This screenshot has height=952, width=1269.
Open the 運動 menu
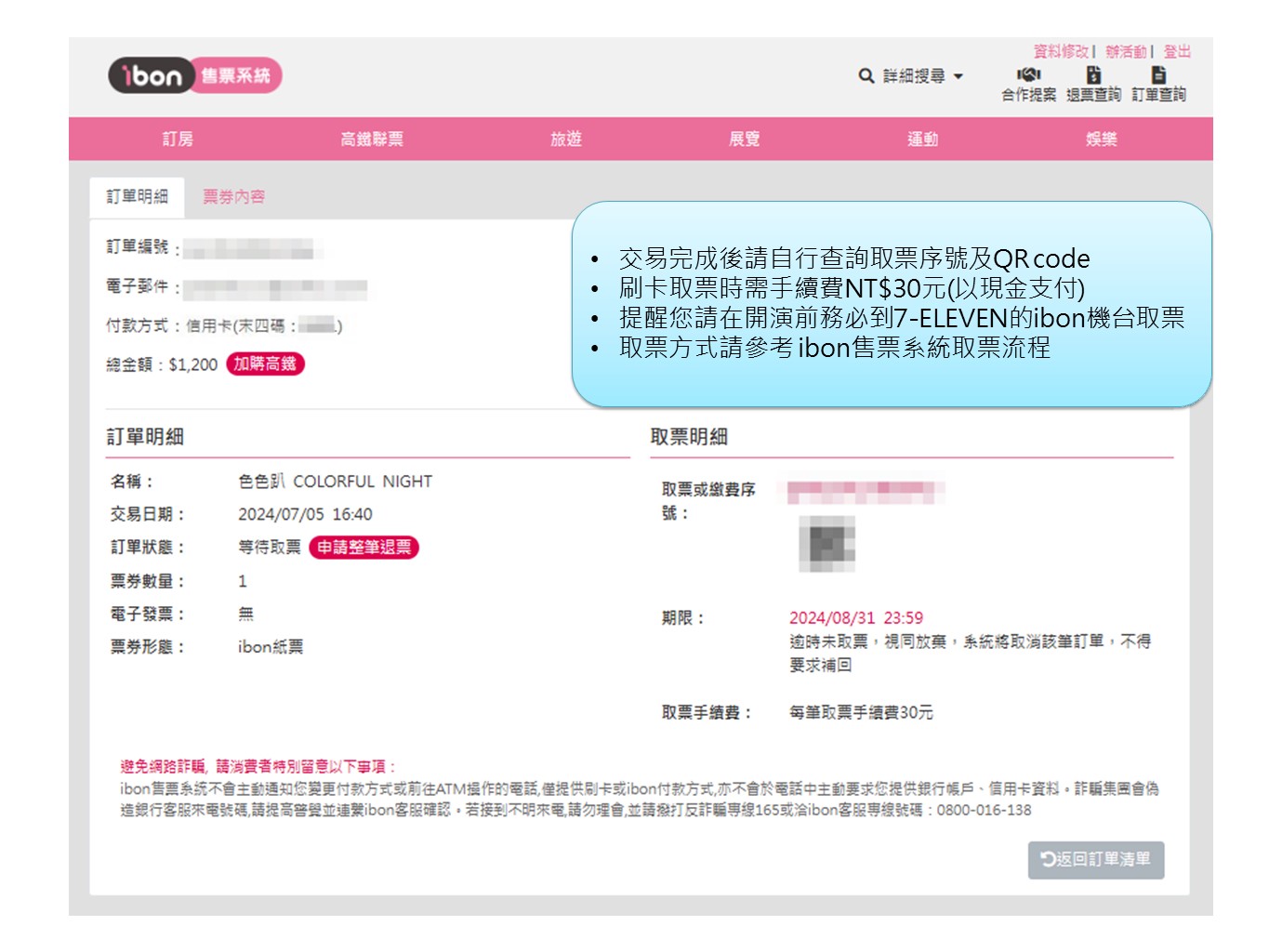click(922, 139)
